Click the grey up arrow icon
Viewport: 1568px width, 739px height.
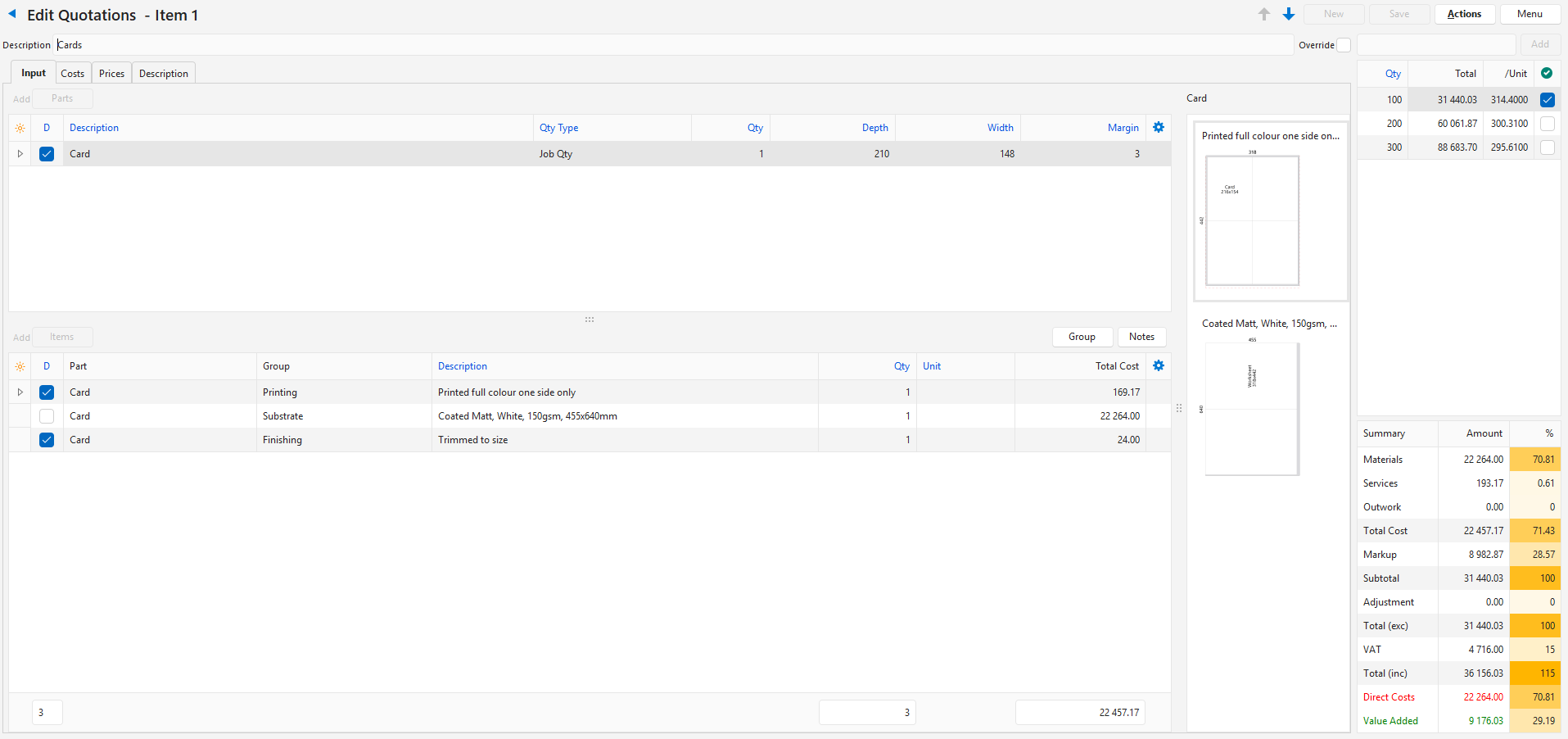coord(1264,14)
